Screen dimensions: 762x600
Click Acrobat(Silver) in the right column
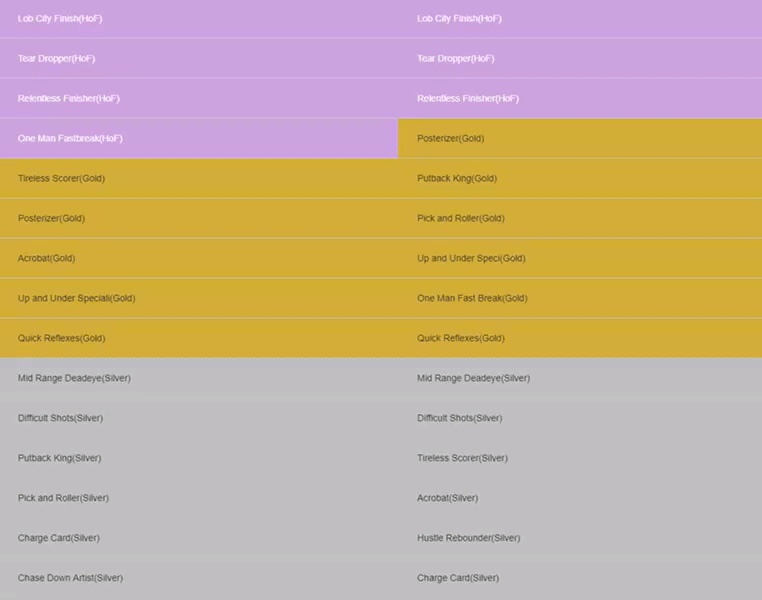click(x=580, y=498)
